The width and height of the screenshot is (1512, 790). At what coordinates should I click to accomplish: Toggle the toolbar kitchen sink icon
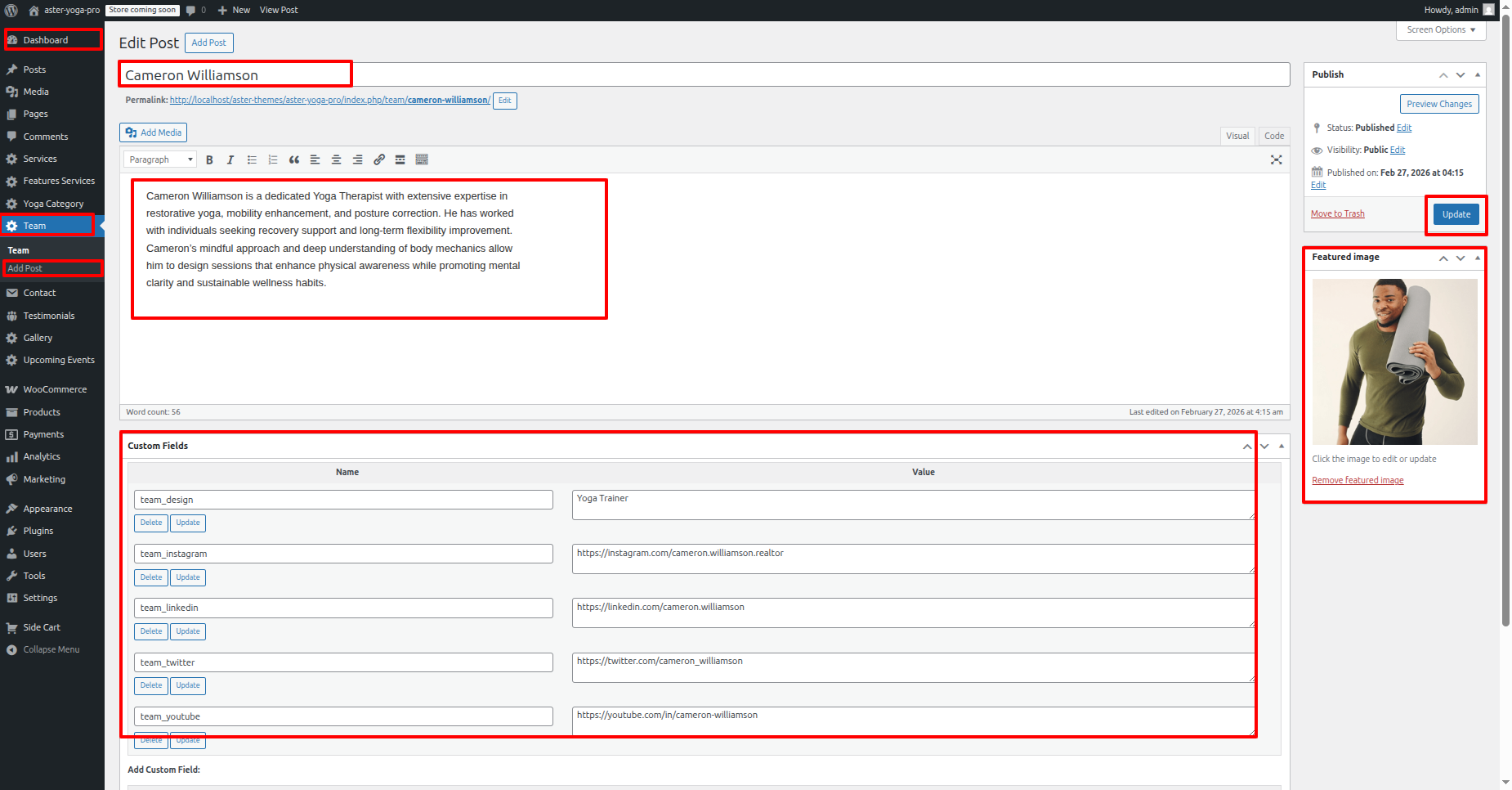point(422,160)
